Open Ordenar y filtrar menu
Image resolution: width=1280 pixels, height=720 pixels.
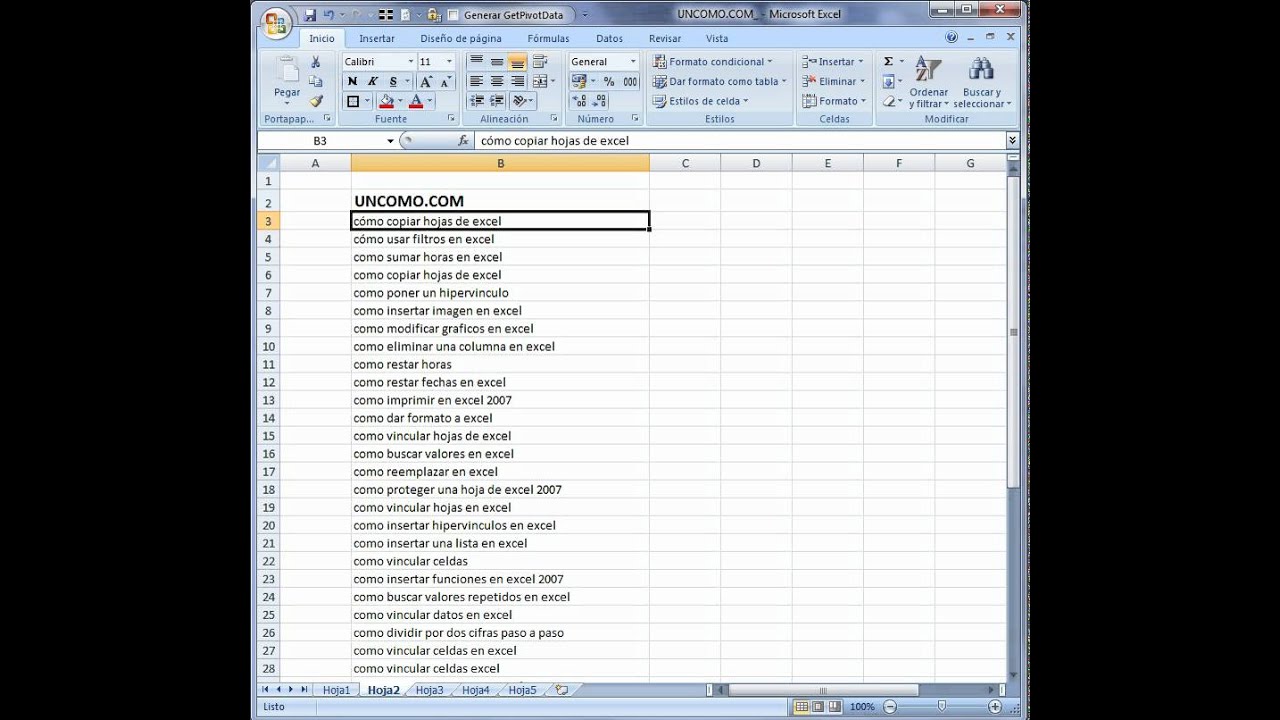pos(928,83)
